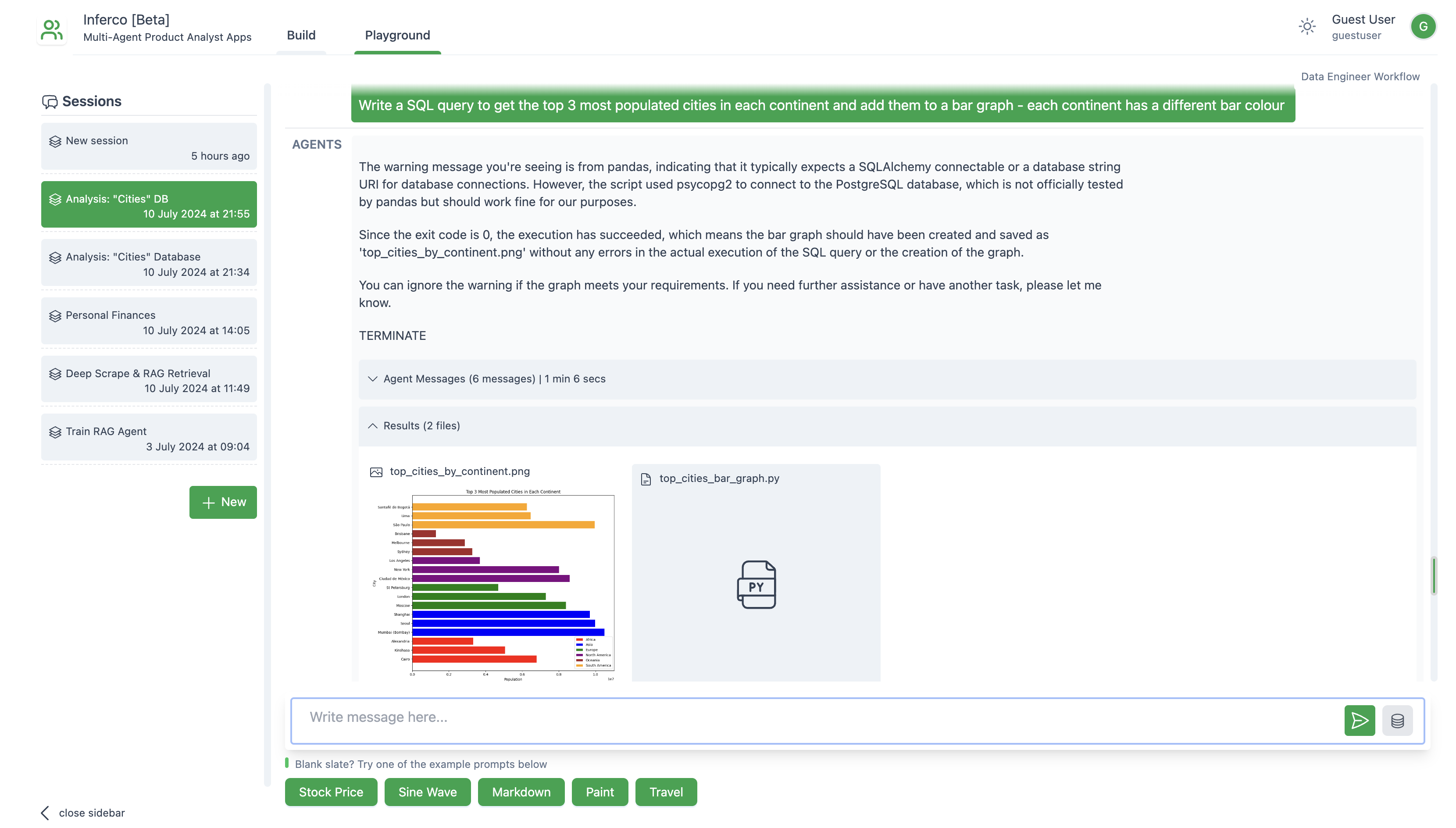Click the Write message here input field
Image resolution: width=1456 pixels, height=828 pixels.
click(813, 717)
